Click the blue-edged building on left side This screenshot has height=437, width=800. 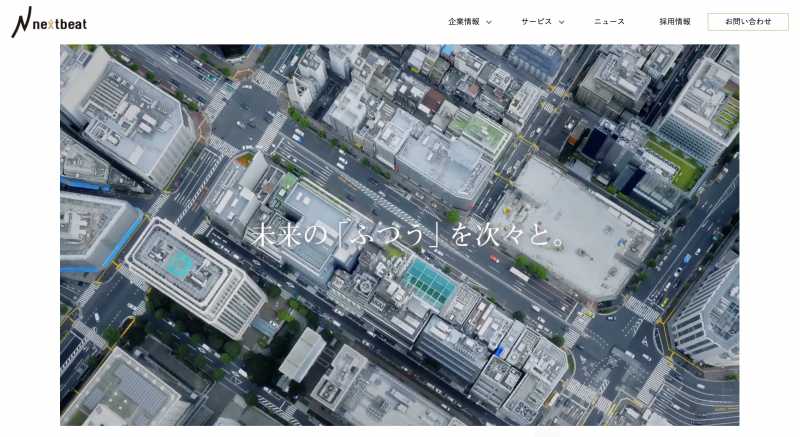[100, 230]
